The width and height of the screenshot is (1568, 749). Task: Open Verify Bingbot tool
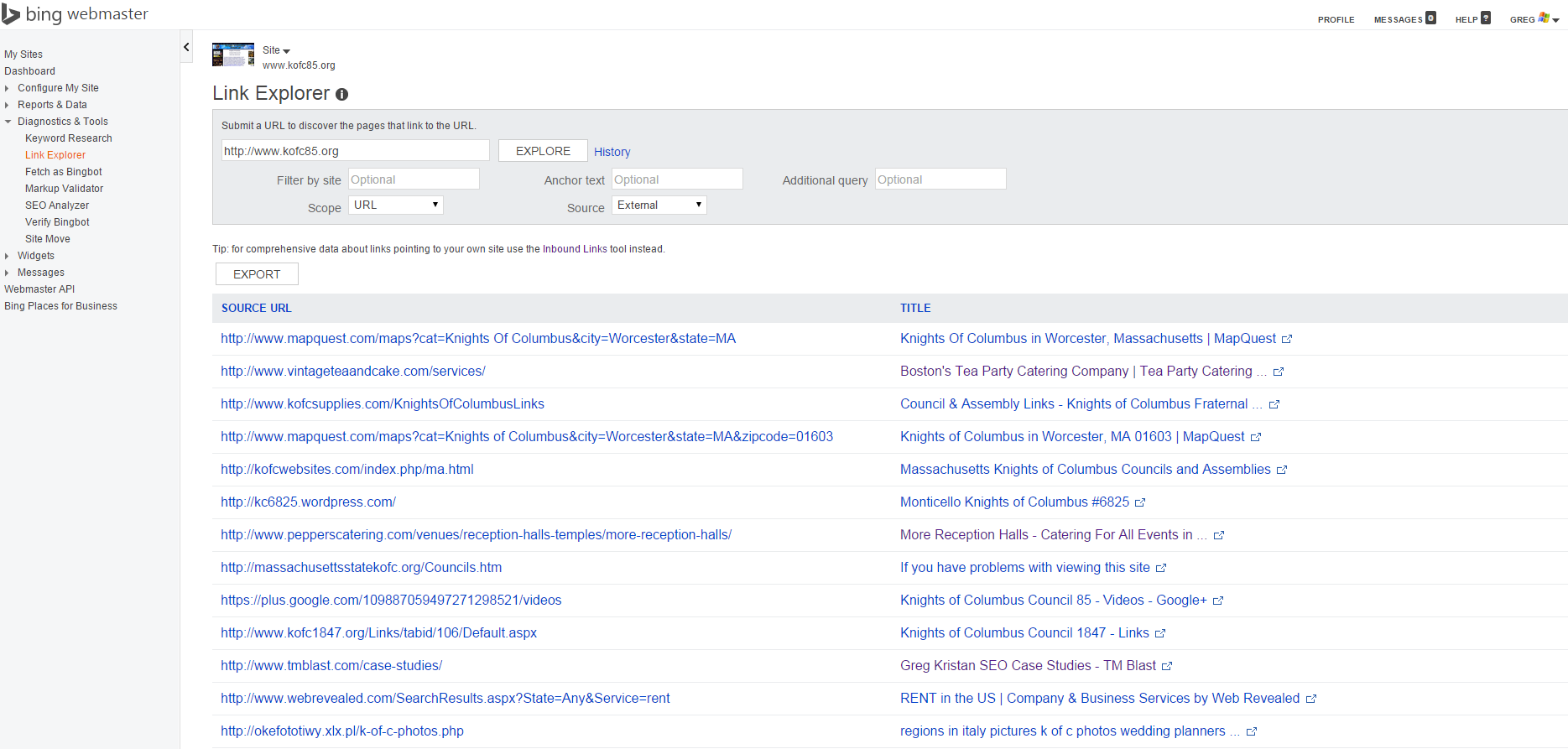click(x=57, y=222)
